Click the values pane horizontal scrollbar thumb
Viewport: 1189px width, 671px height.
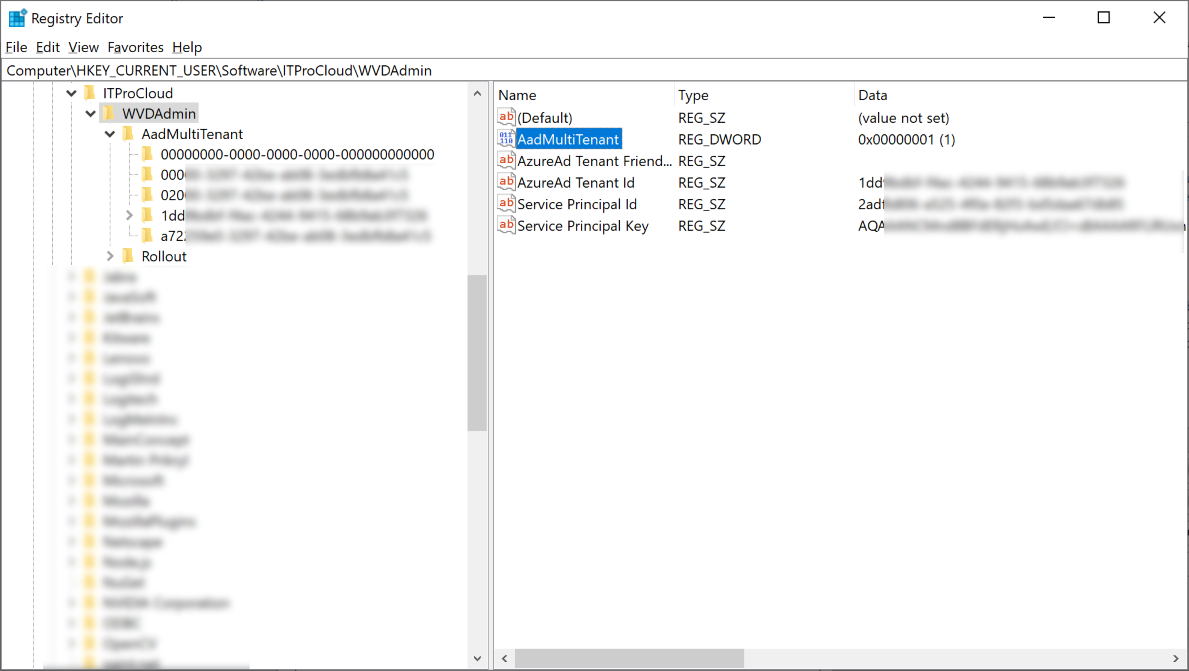(x=629, y=658)
